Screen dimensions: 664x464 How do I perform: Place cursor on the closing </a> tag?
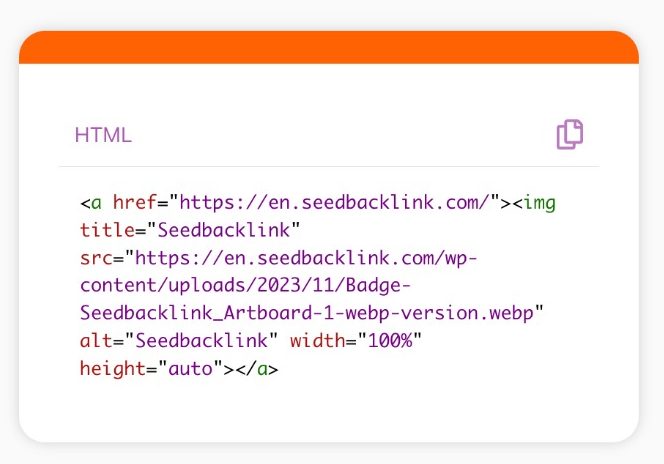point(257,368)
